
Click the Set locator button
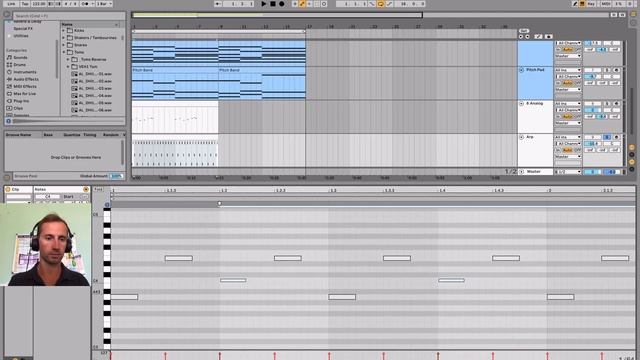[x=524, y=31]
